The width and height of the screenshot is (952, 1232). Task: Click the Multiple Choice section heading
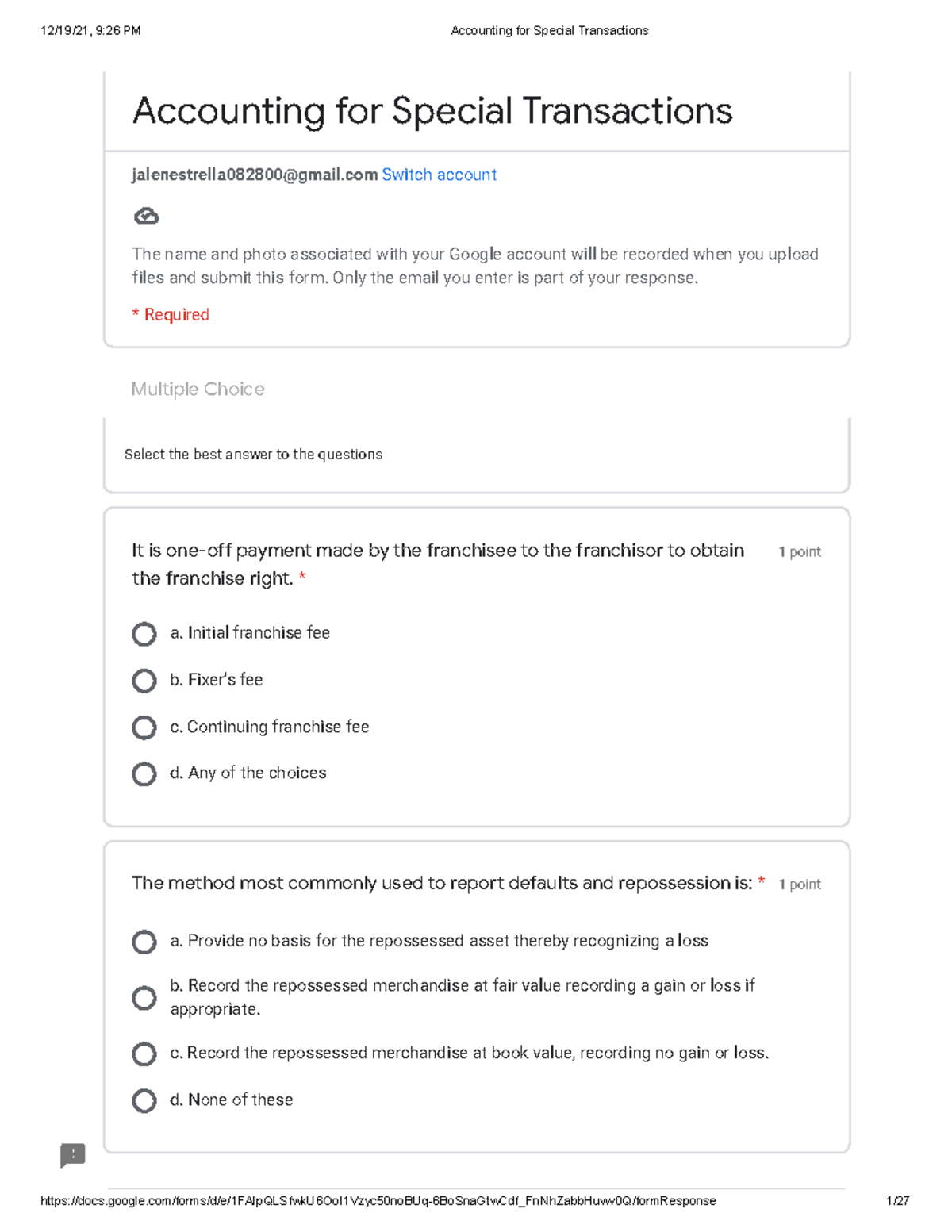[x=198, y=389]
